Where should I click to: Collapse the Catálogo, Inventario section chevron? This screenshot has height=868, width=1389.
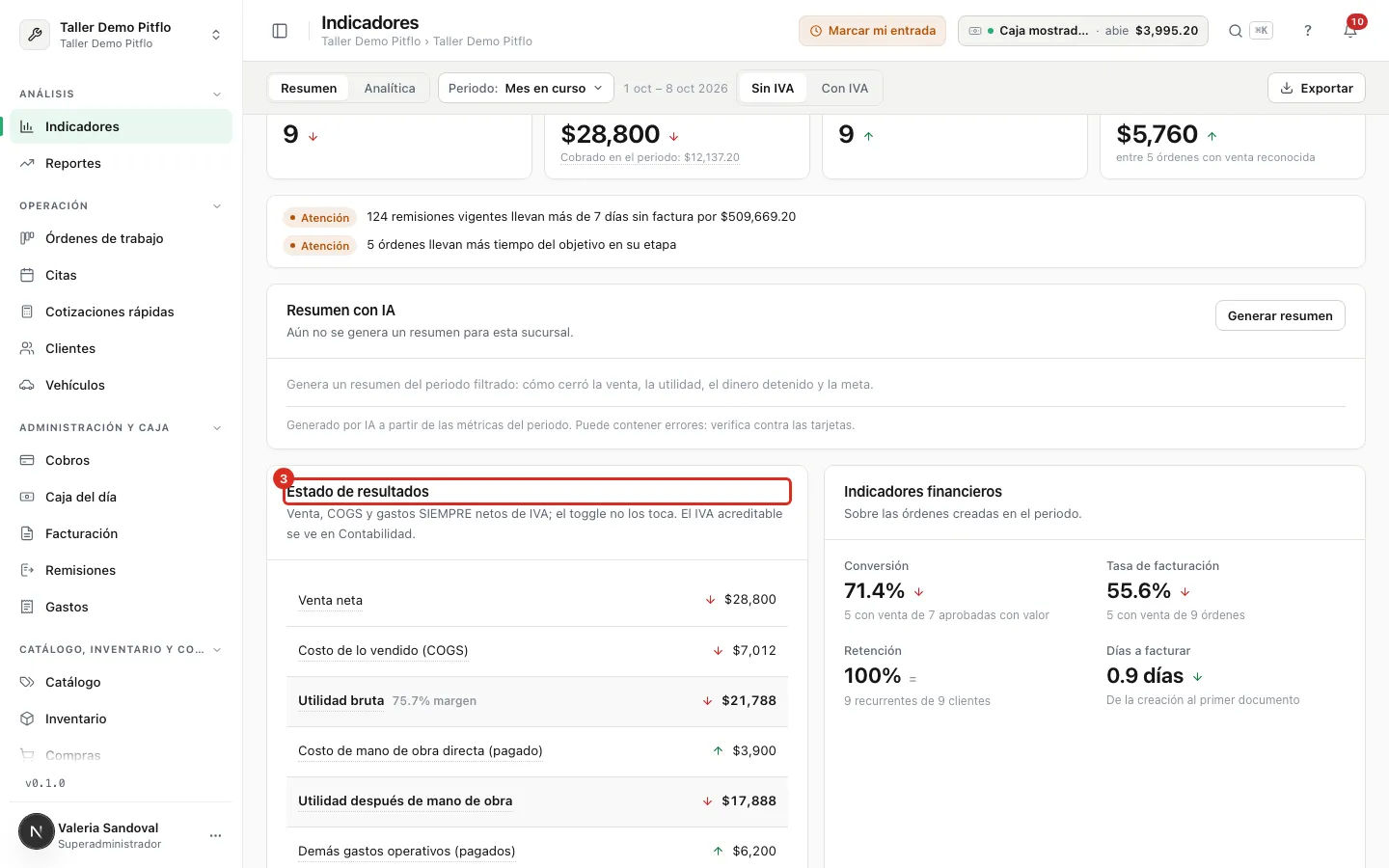(217, 650)
